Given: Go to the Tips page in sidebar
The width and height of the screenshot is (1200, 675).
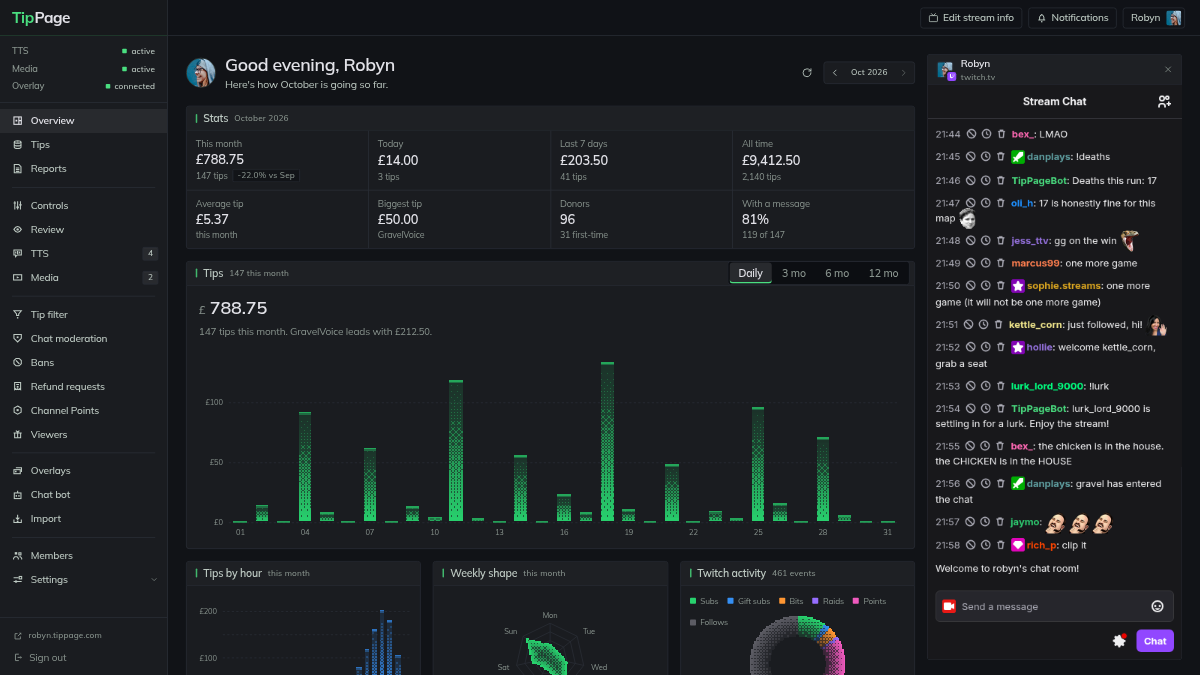Looking at the screenshot, I should (83, 145).
